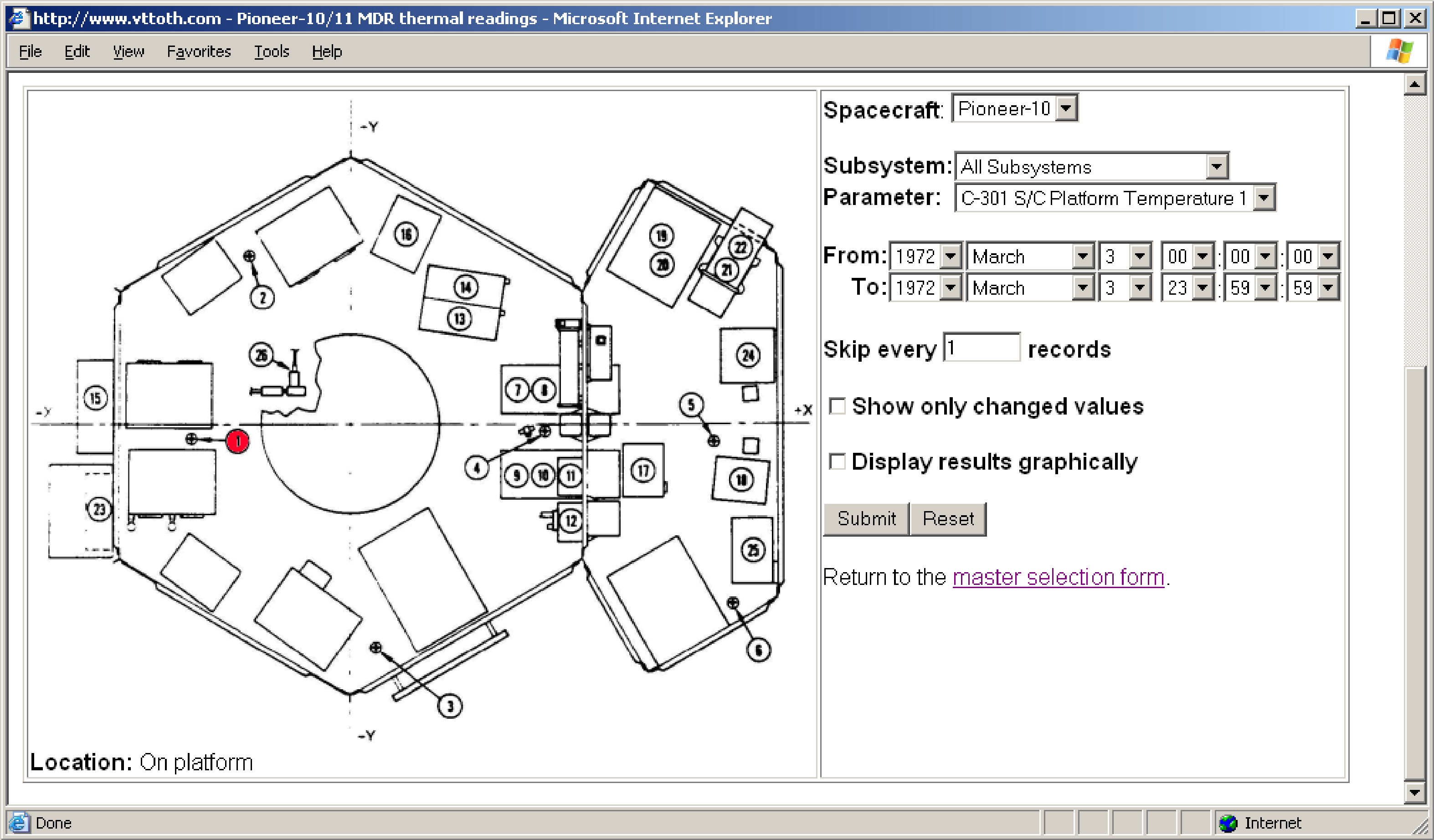
Task: Click sensor marker 13
Action: pos(460,318)
